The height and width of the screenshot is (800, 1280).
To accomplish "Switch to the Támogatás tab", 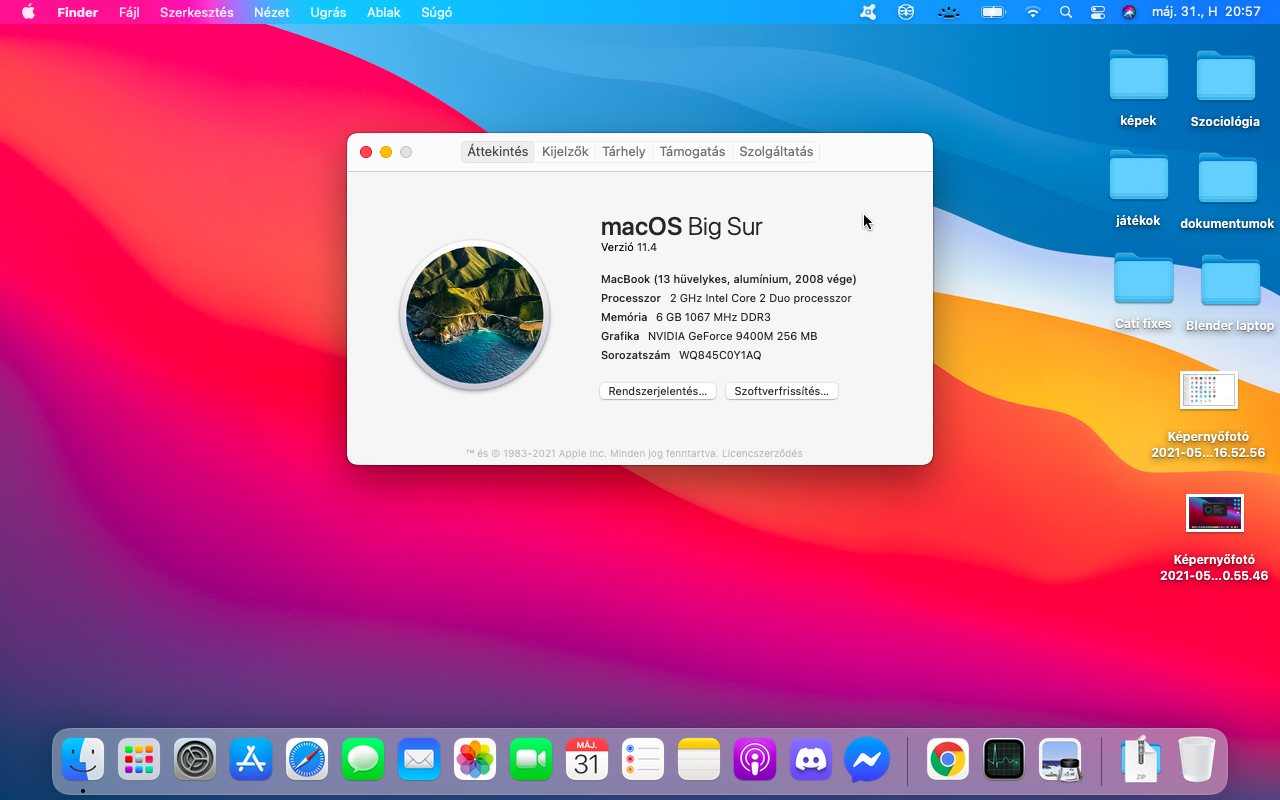I will coord(692,152).
